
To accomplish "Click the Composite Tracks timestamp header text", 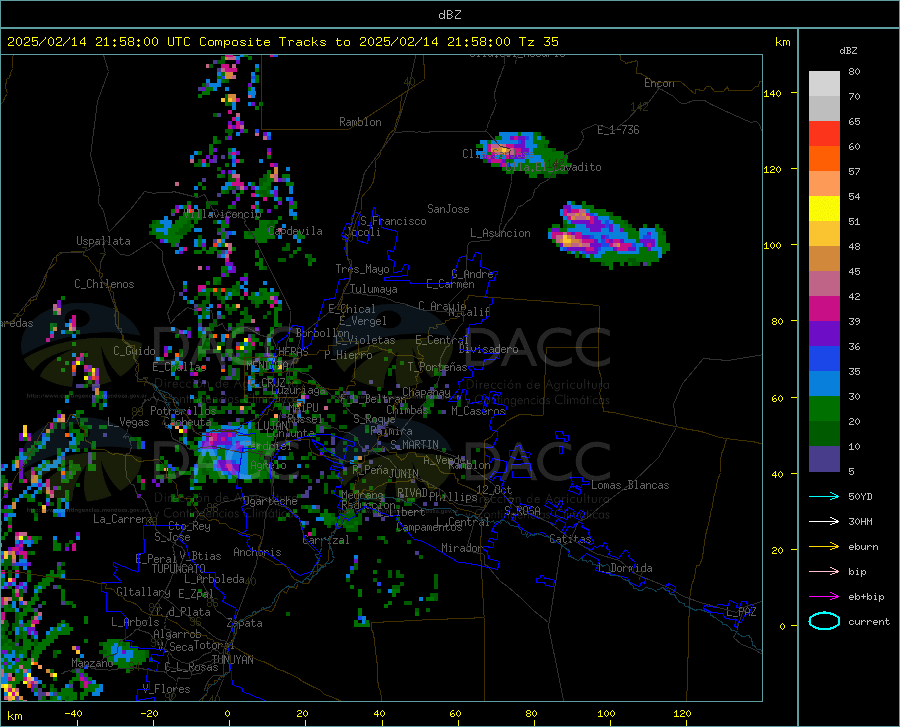I will 282,42.
